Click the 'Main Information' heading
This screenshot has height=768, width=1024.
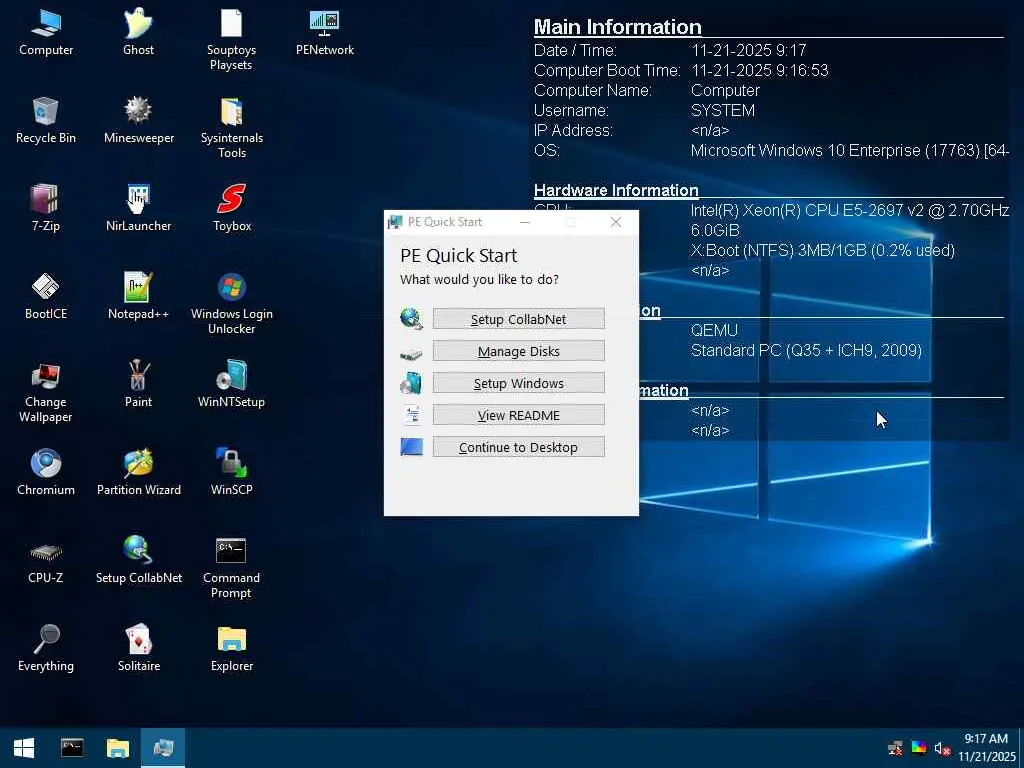click(x=618, y=27)
